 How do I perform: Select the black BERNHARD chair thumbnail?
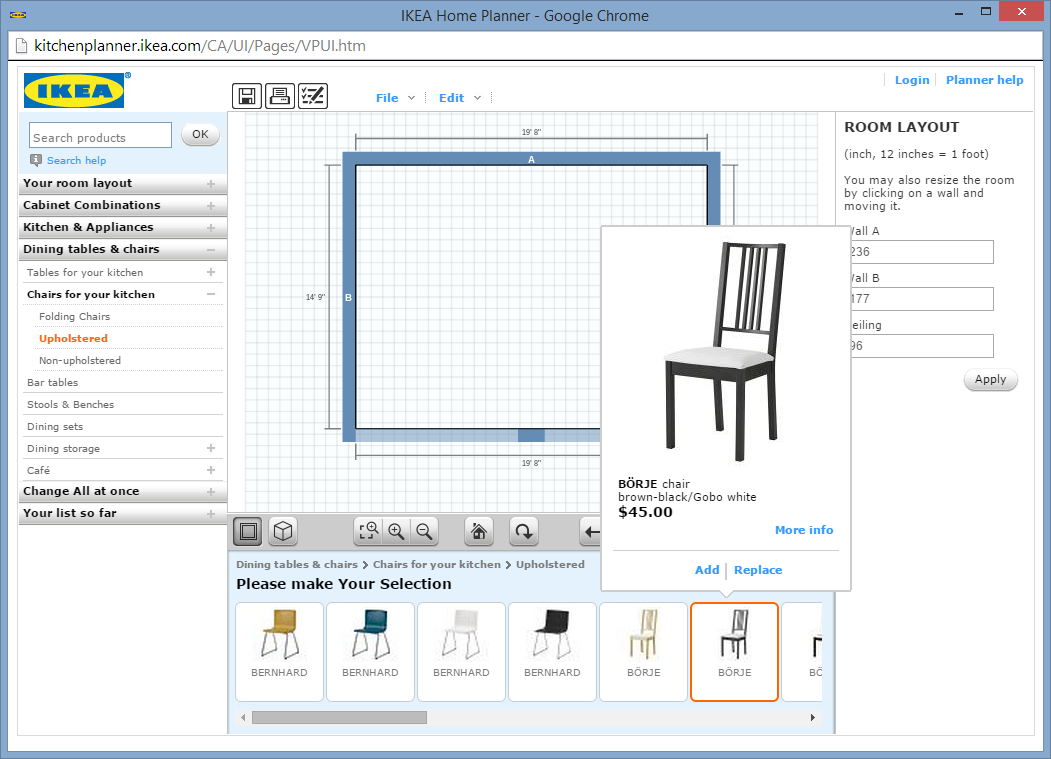pos(552,652)
